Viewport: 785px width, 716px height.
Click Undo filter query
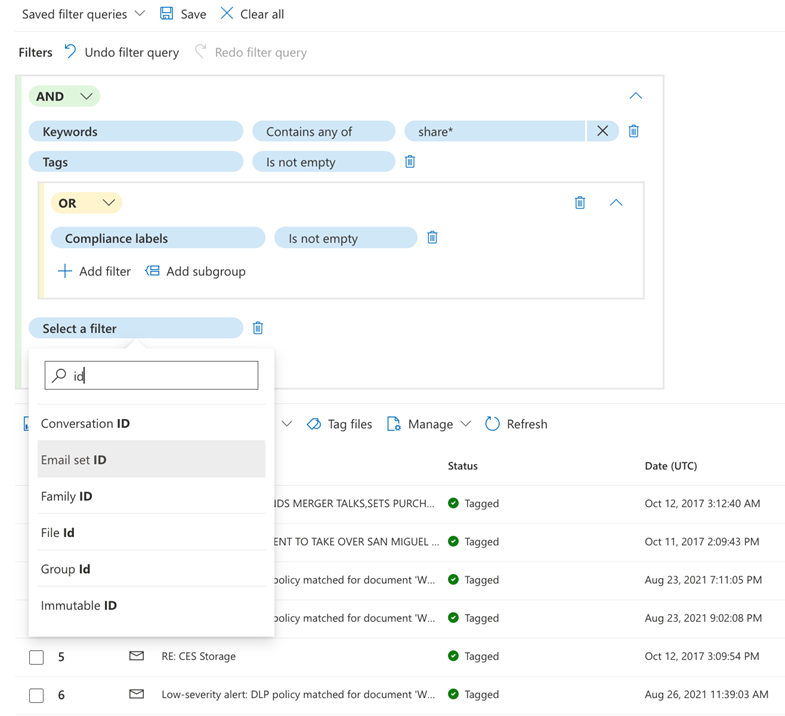click(x=121, y=52)
